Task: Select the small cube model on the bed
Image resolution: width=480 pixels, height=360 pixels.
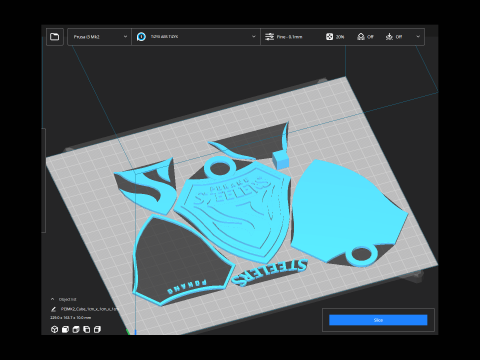Action: pos(280,160)
